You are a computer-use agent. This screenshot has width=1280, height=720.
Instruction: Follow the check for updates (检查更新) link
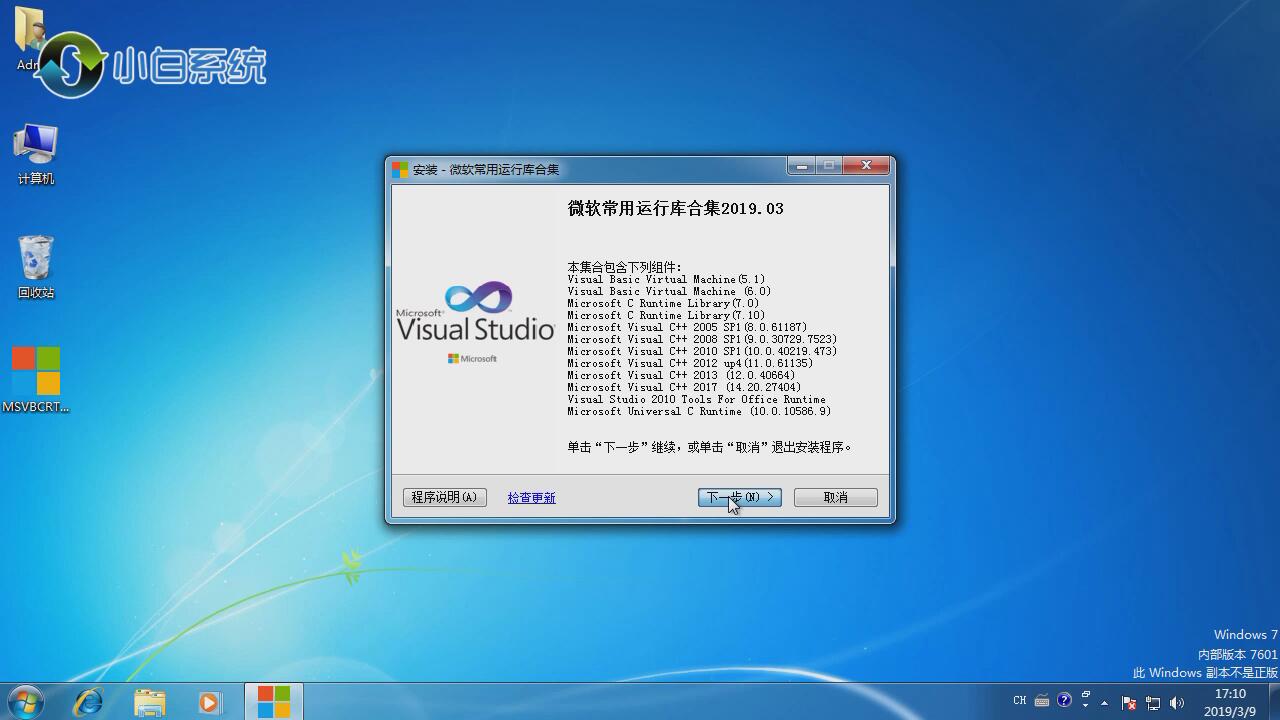tap(531, 498)
